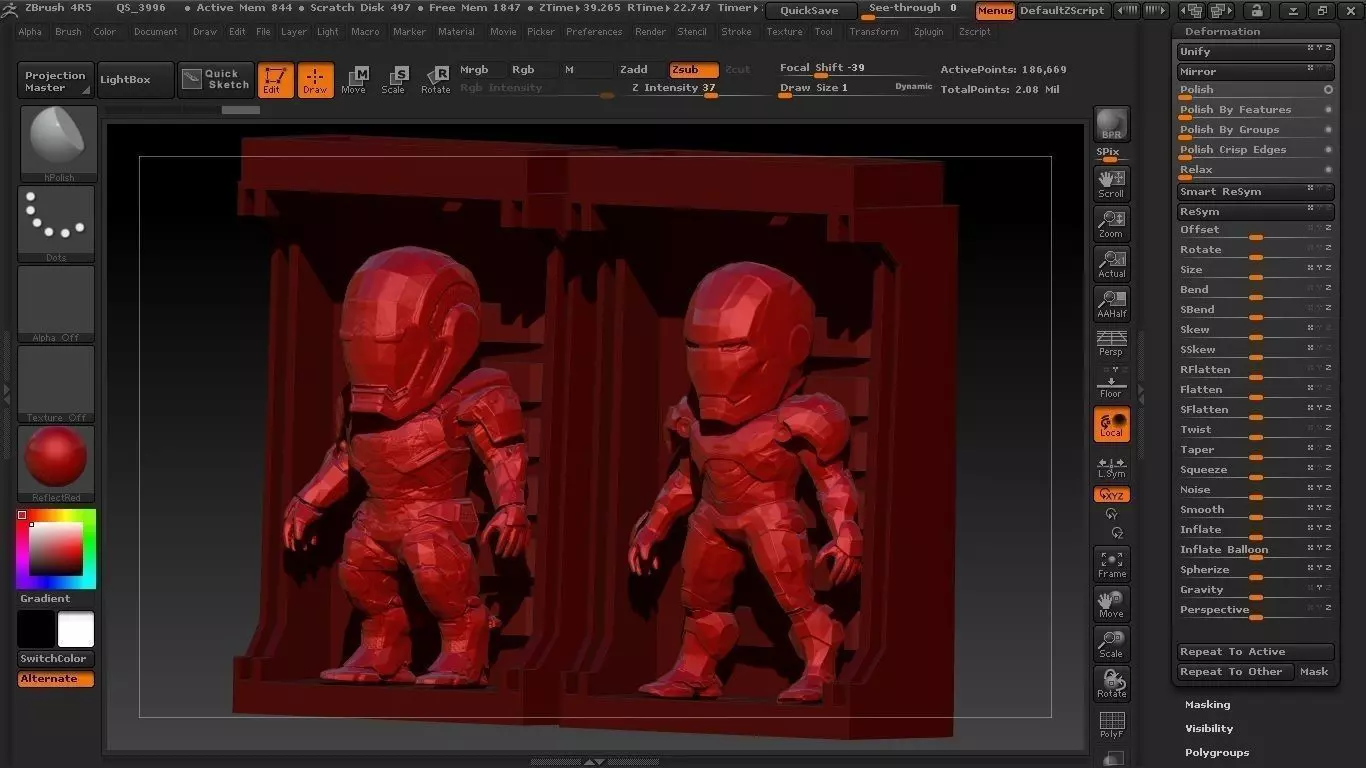Click the Zoom document icon
Viewport: 1366px width, 768px height.
point(1111,224)
